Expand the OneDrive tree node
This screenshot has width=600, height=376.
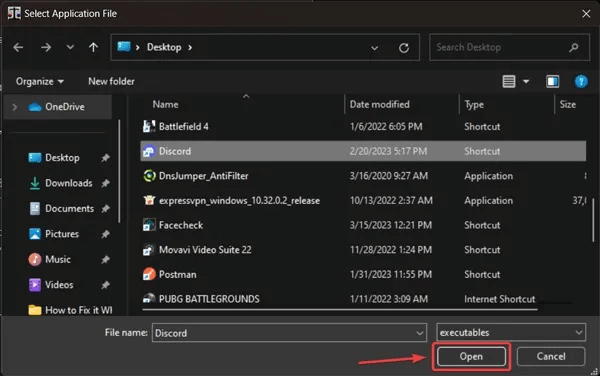15,107
